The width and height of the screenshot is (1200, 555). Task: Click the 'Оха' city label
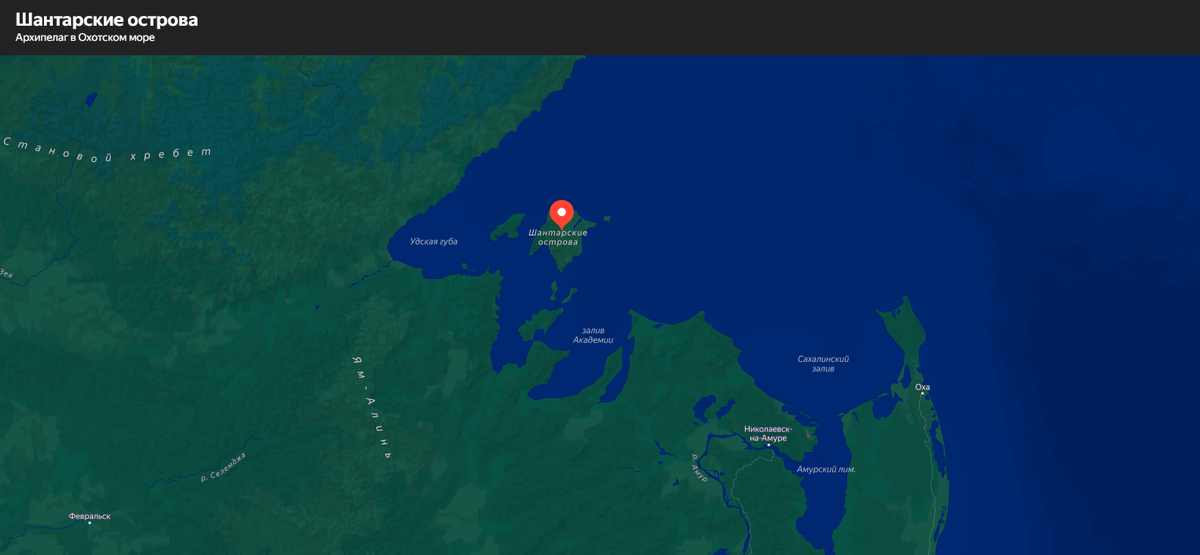(922, 387)
